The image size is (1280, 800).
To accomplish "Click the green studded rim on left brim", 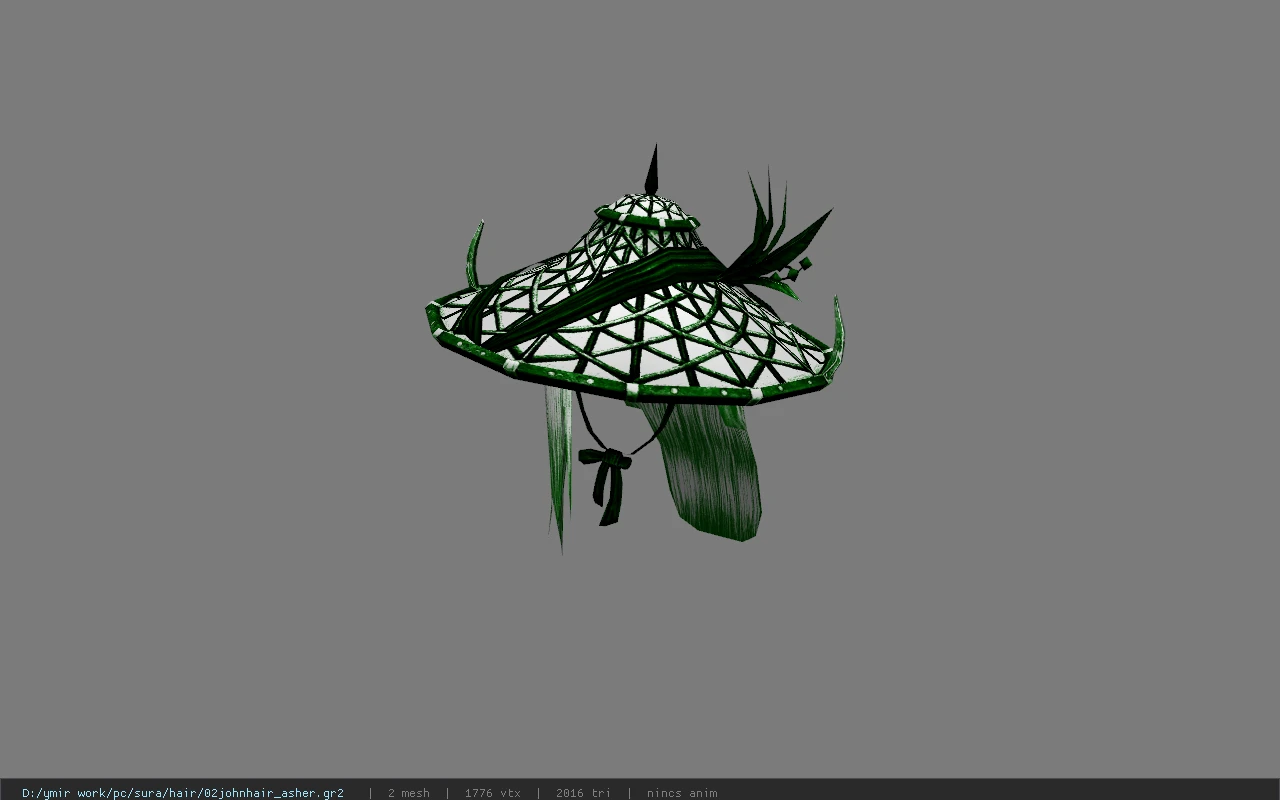I will point(462,339).
